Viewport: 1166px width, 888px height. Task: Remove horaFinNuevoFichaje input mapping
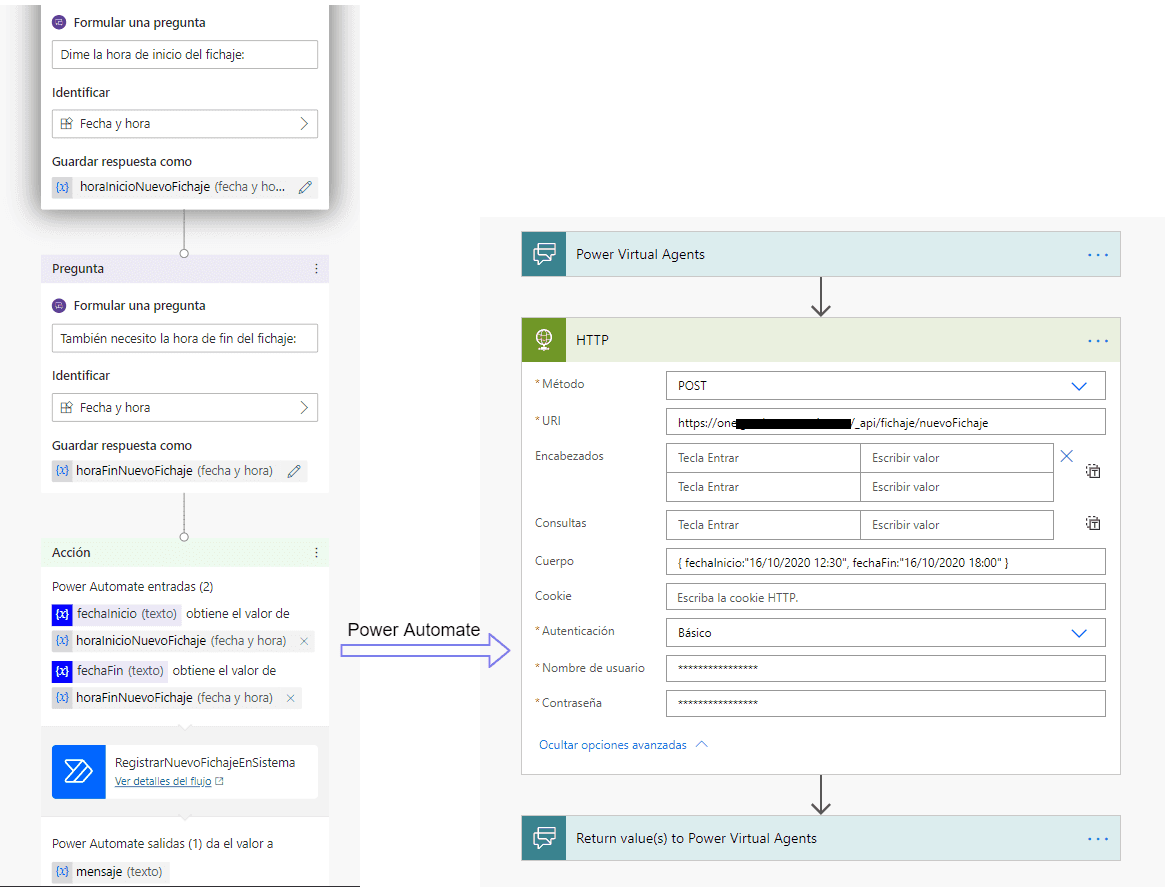click(x=291, y=698)
